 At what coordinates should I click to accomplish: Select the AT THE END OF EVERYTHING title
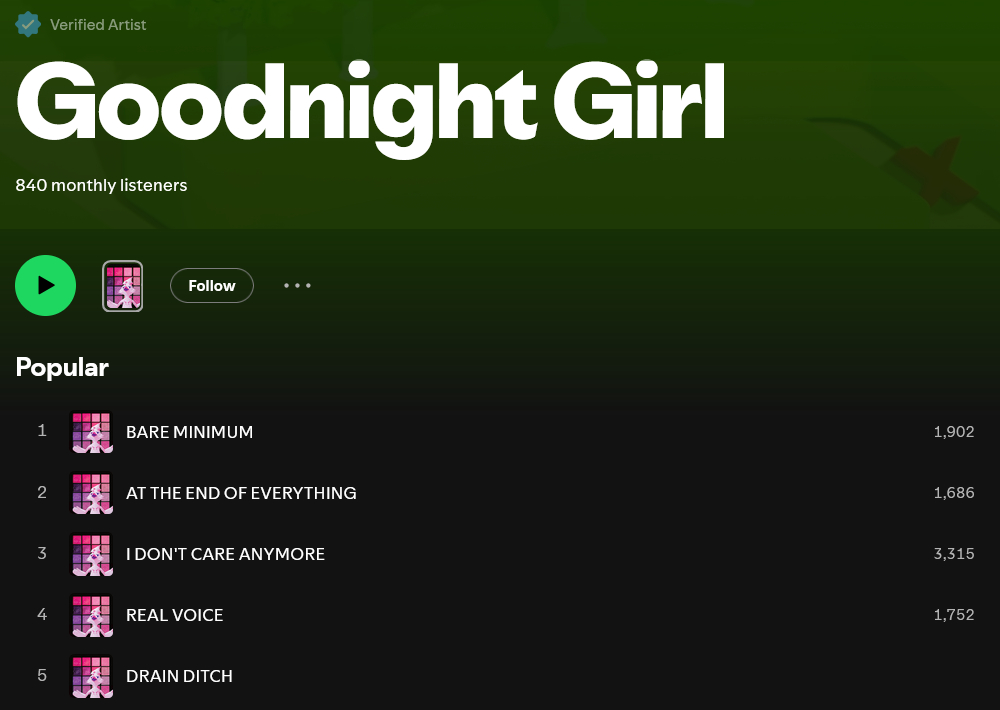click(x=241, y=493)
